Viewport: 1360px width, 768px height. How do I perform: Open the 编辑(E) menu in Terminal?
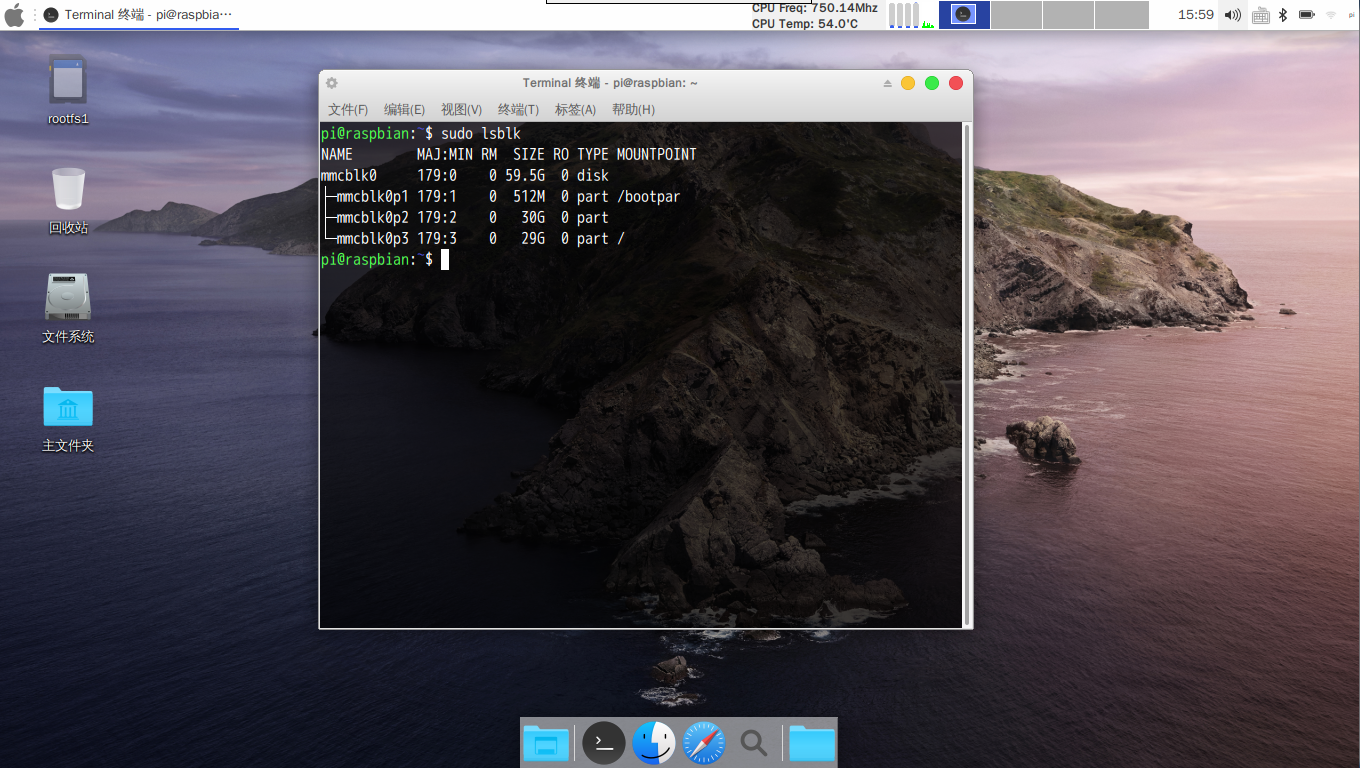click(404, 110)
